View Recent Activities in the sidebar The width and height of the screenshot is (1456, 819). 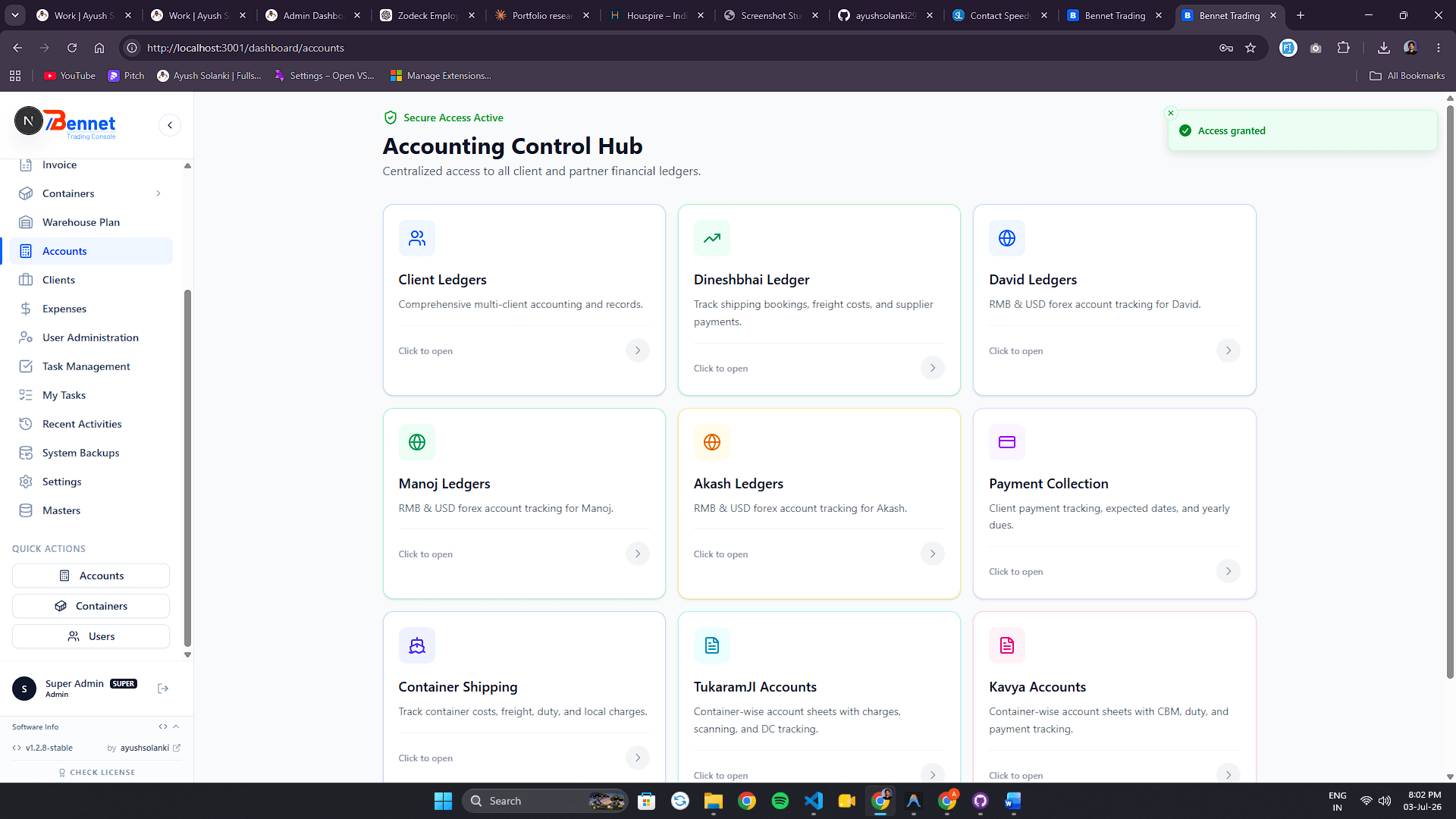91,424
